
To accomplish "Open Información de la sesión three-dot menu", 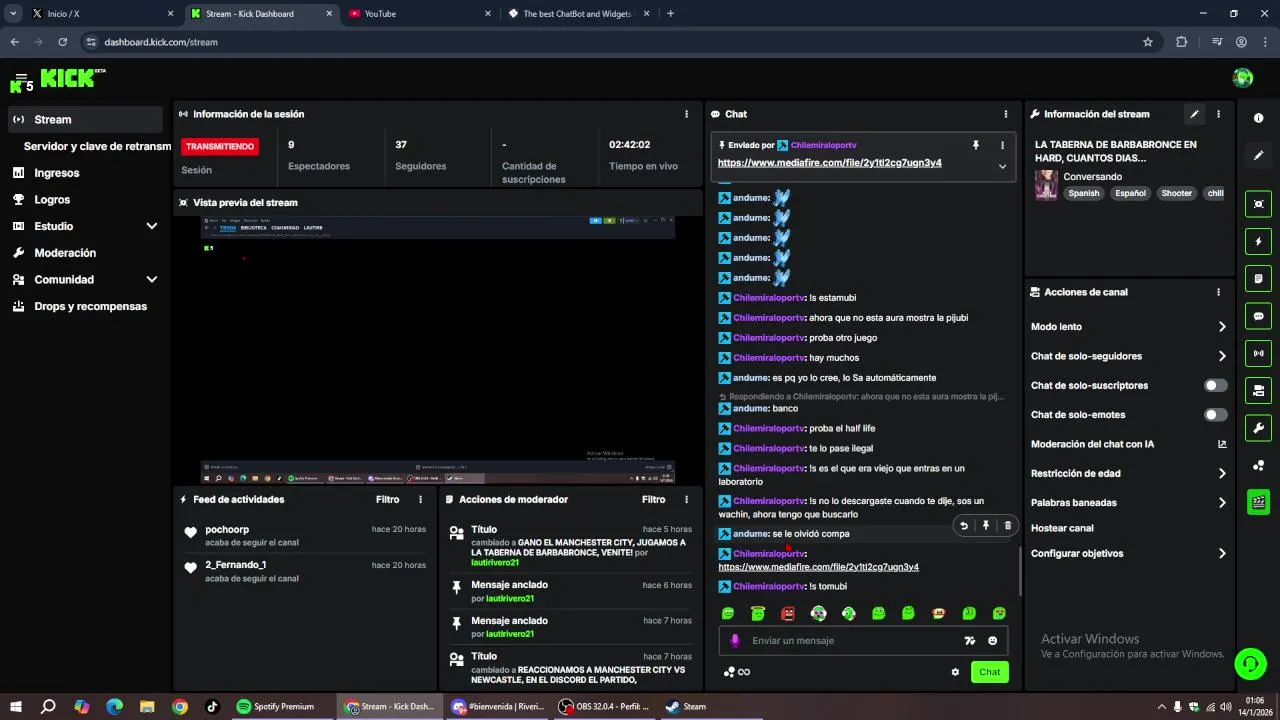I will click(x=686, y=114).
